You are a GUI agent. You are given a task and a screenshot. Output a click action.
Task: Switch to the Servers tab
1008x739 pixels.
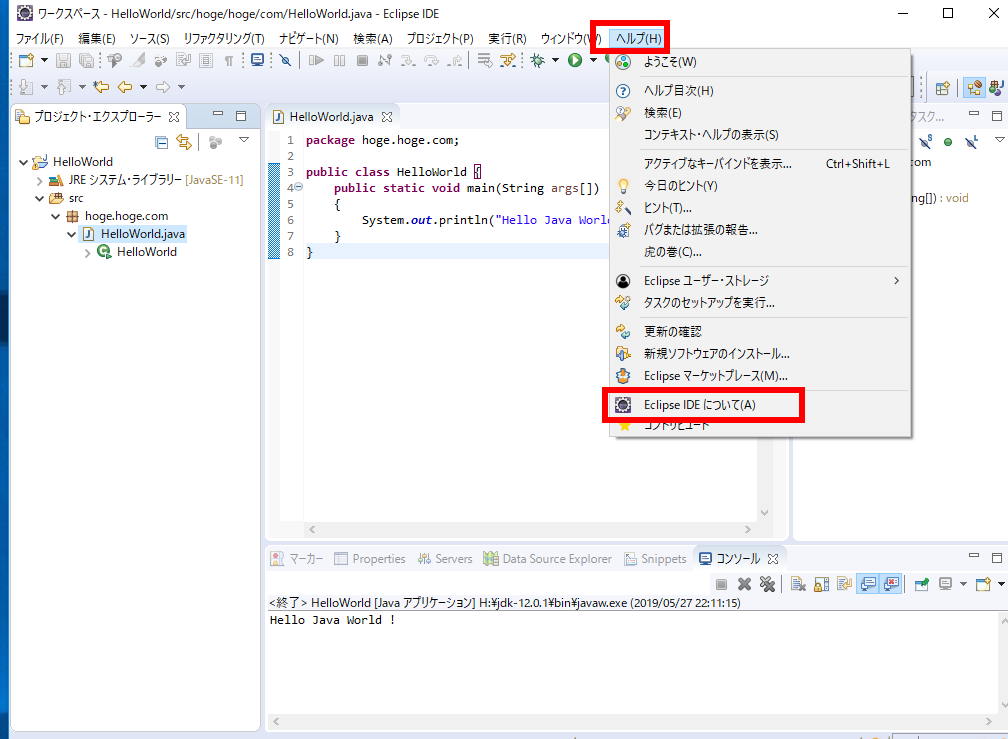[x=445, y=559]
